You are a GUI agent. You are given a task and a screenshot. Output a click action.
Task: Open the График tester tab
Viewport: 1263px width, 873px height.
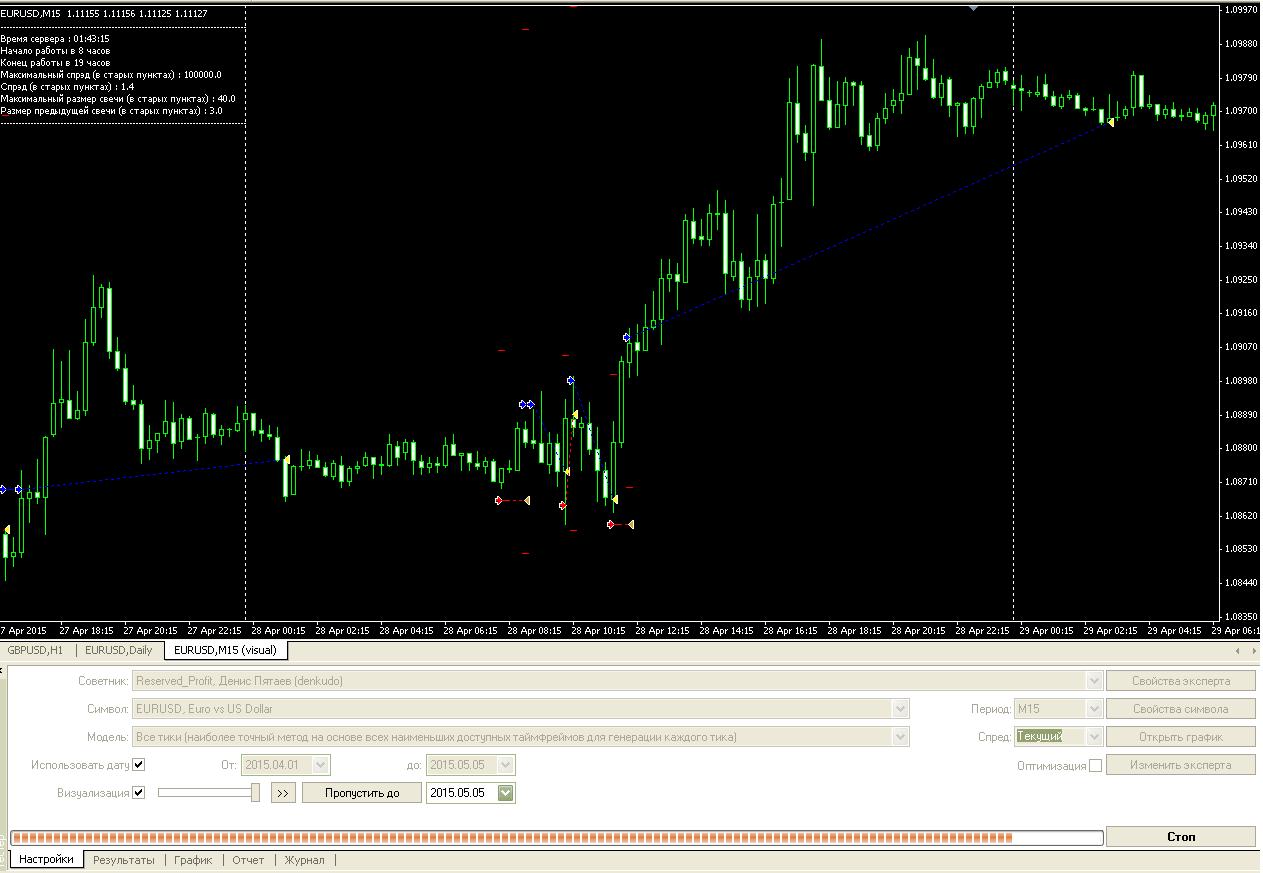pyautogui.click(x=193, y=860)
